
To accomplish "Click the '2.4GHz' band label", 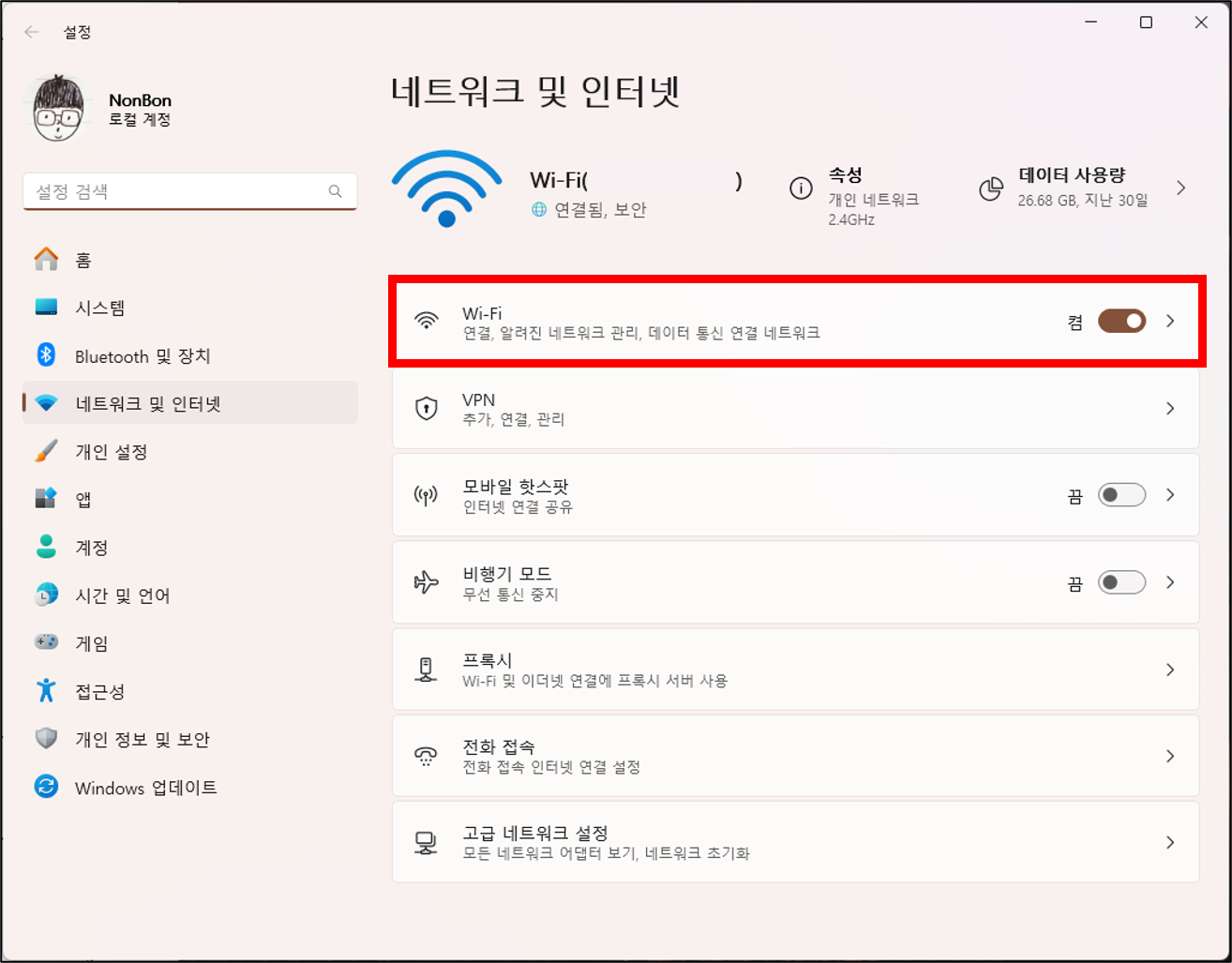I will tap(851, 219).
